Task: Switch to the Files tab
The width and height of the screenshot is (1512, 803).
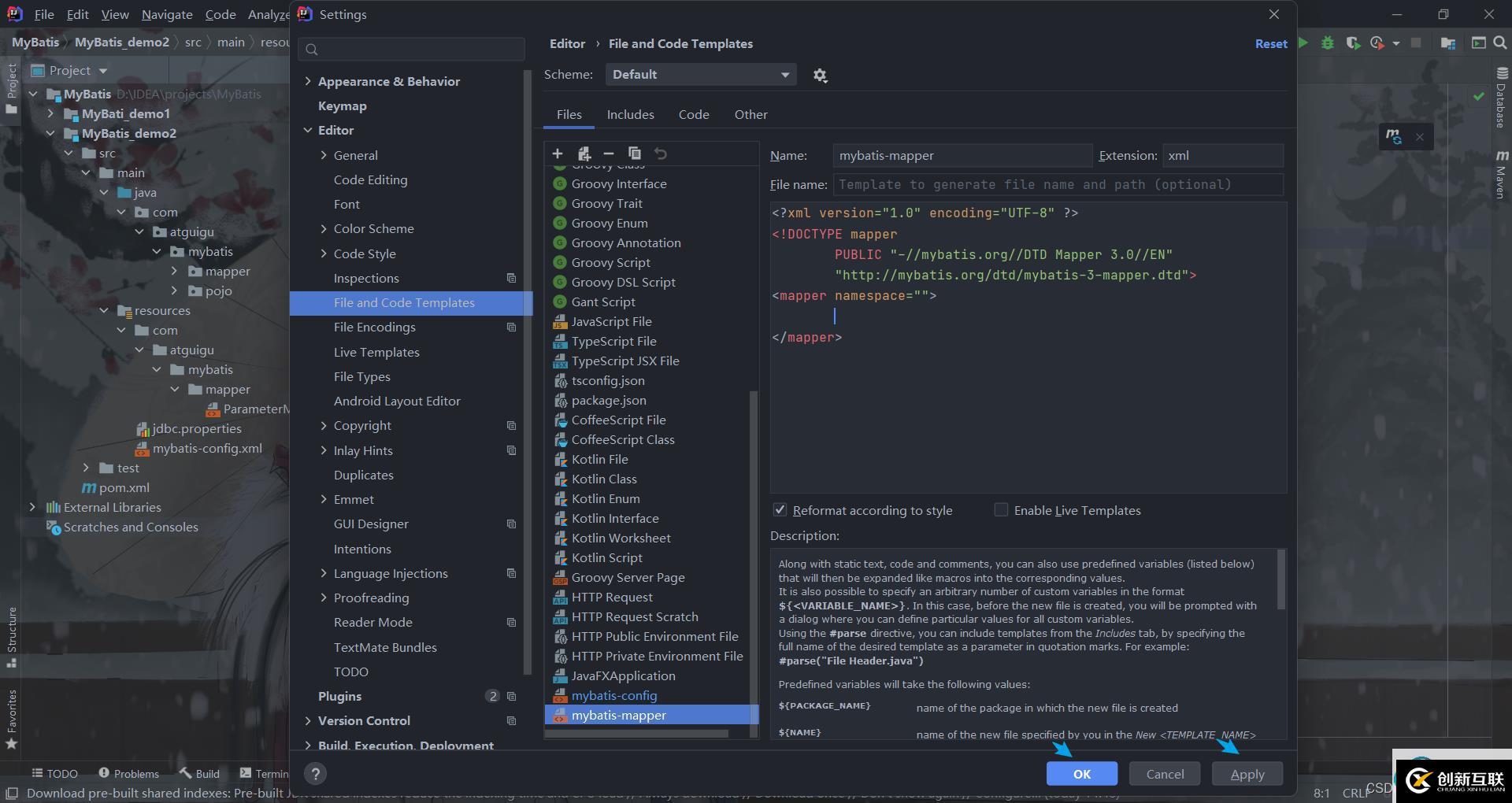Action: pyautogui.click(x=569, y=114)
